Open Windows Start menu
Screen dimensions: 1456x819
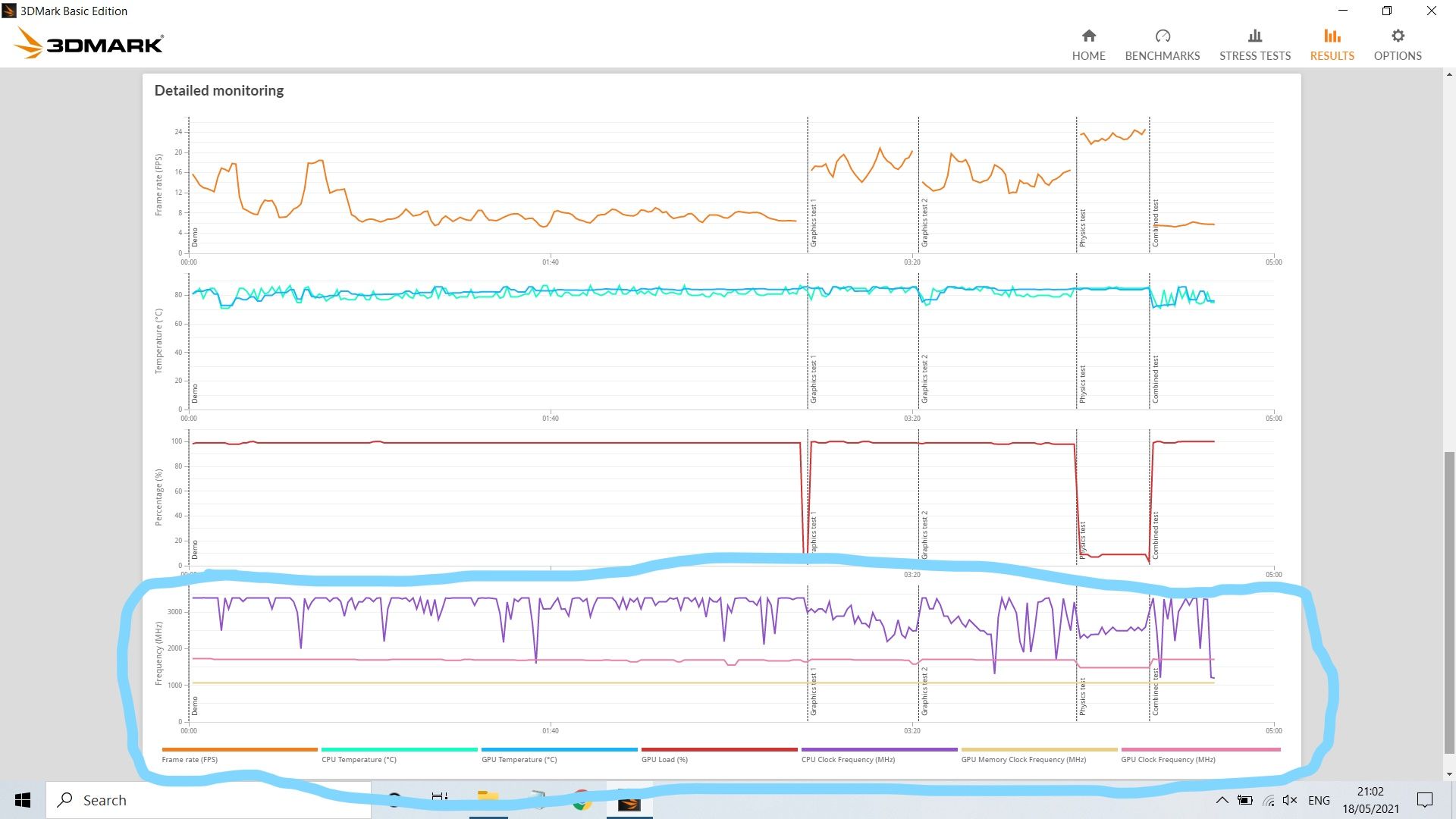22,800
